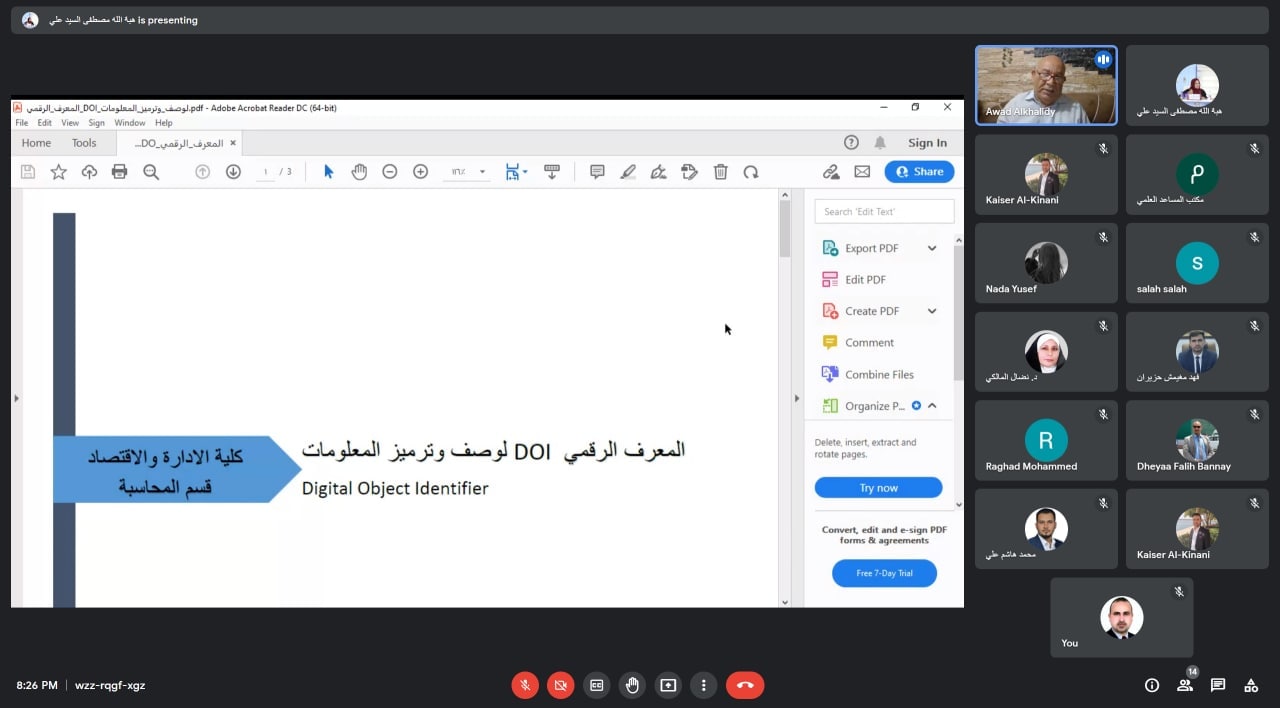Image resolution: width=1280 pixels, height=708 pixels.
Task: Open the Window menu
Action: pos(129,123)
